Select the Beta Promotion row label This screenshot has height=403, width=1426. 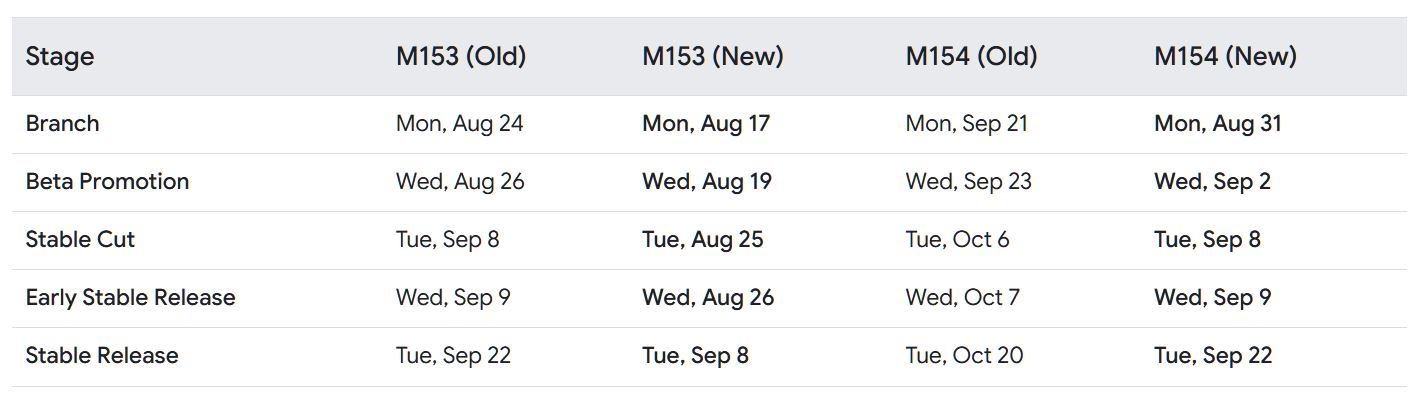pos(107,182)
